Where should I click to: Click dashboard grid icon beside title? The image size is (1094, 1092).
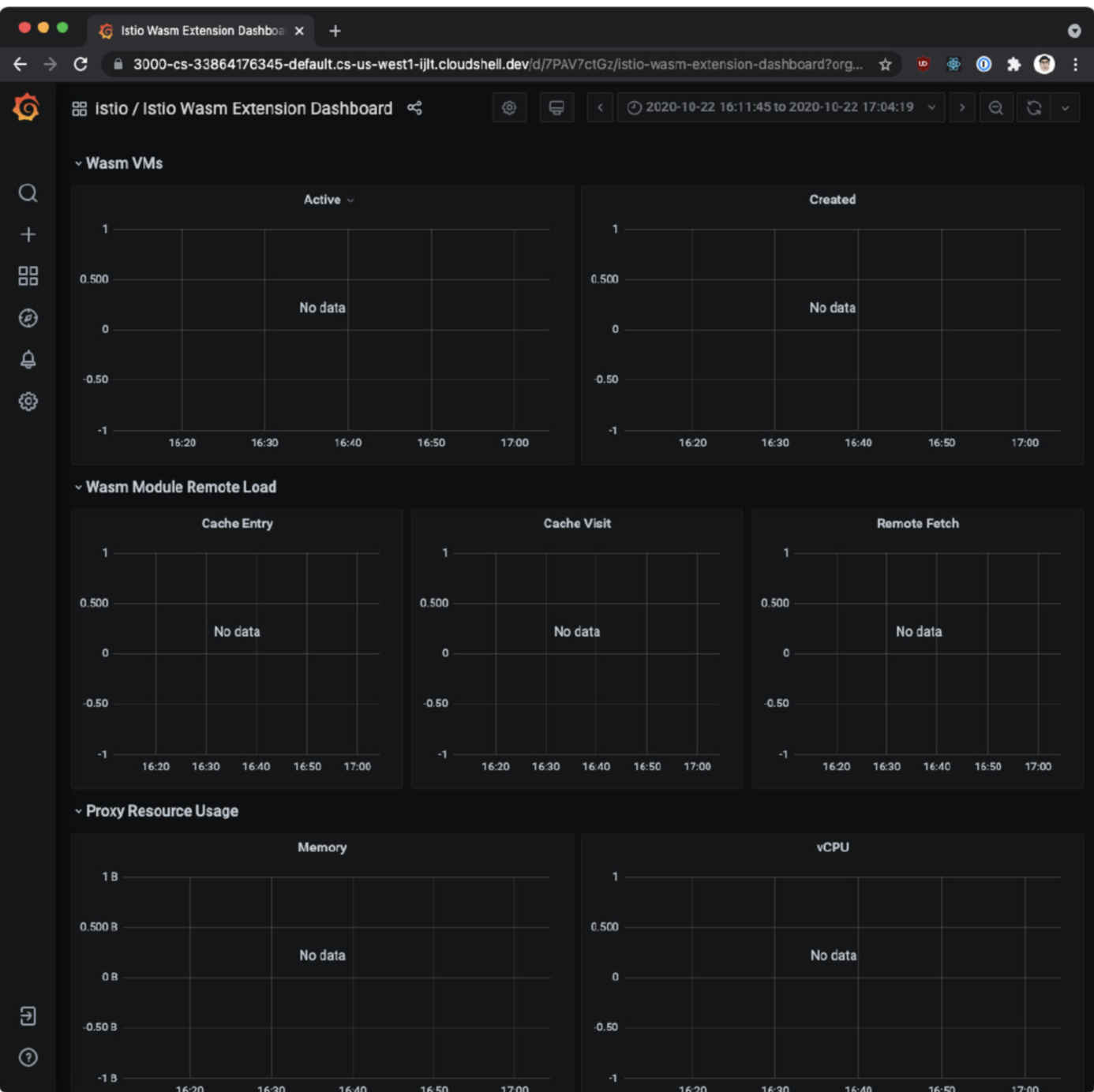coord(79,108)
